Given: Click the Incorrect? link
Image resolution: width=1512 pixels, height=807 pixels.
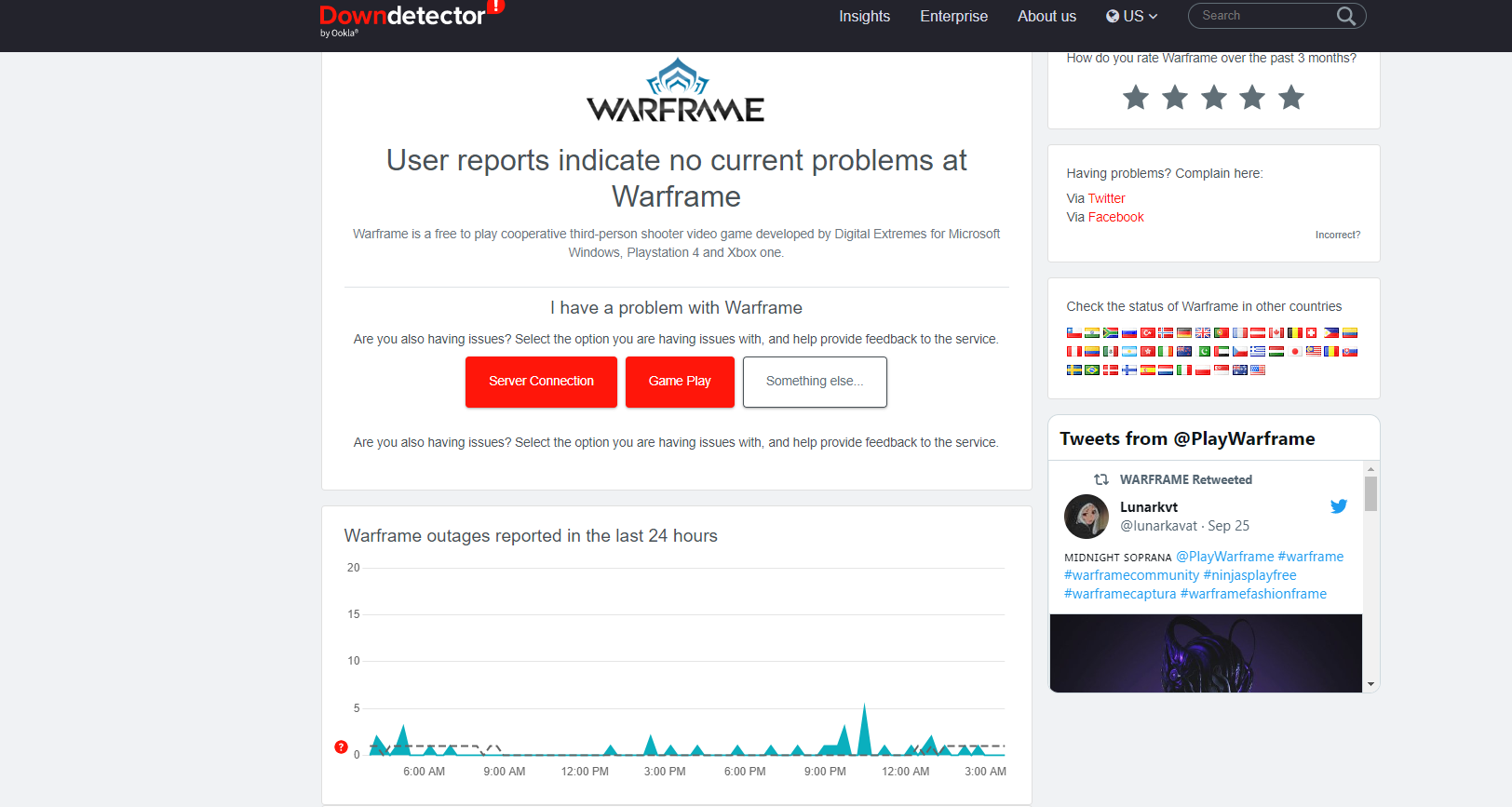Looking at the screenshot, I should coord(1338,235).
